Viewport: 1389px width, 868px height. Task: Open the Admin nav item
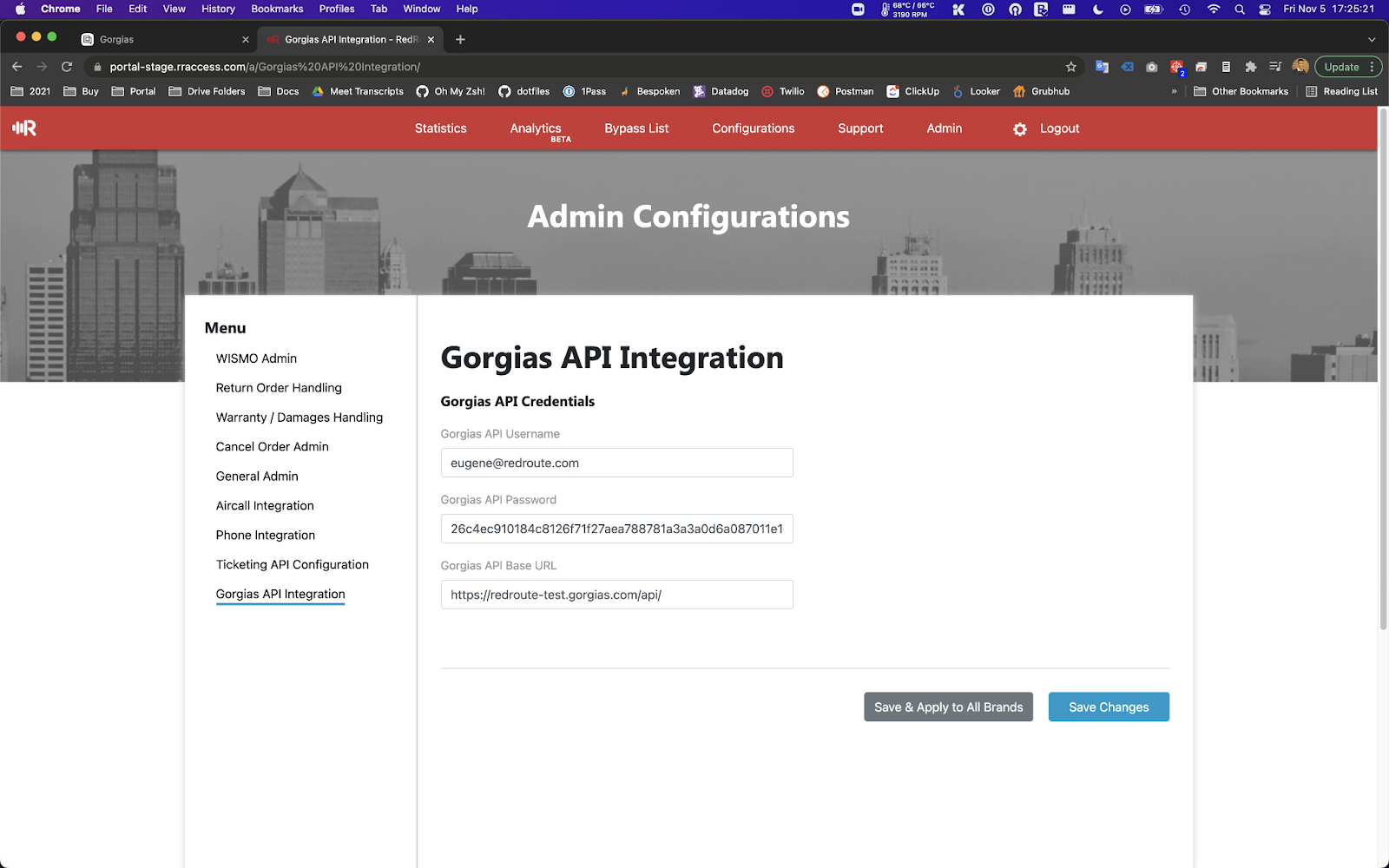[x=944, y=128]
